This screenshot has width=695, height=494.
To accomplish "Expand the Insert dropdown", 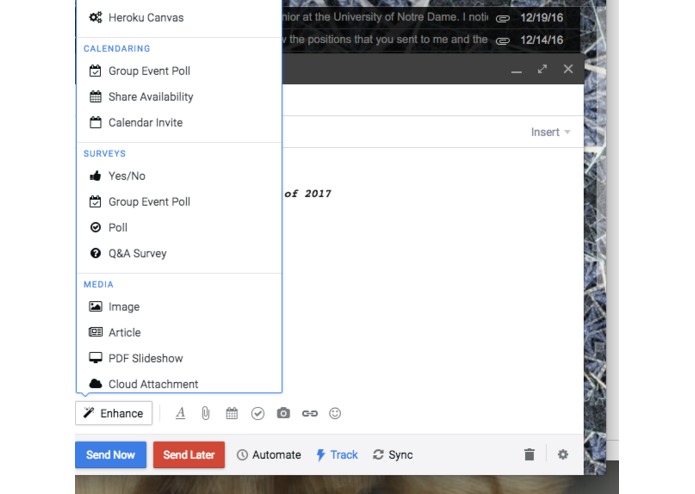I will pyautogui.click(x=551, y=132).
